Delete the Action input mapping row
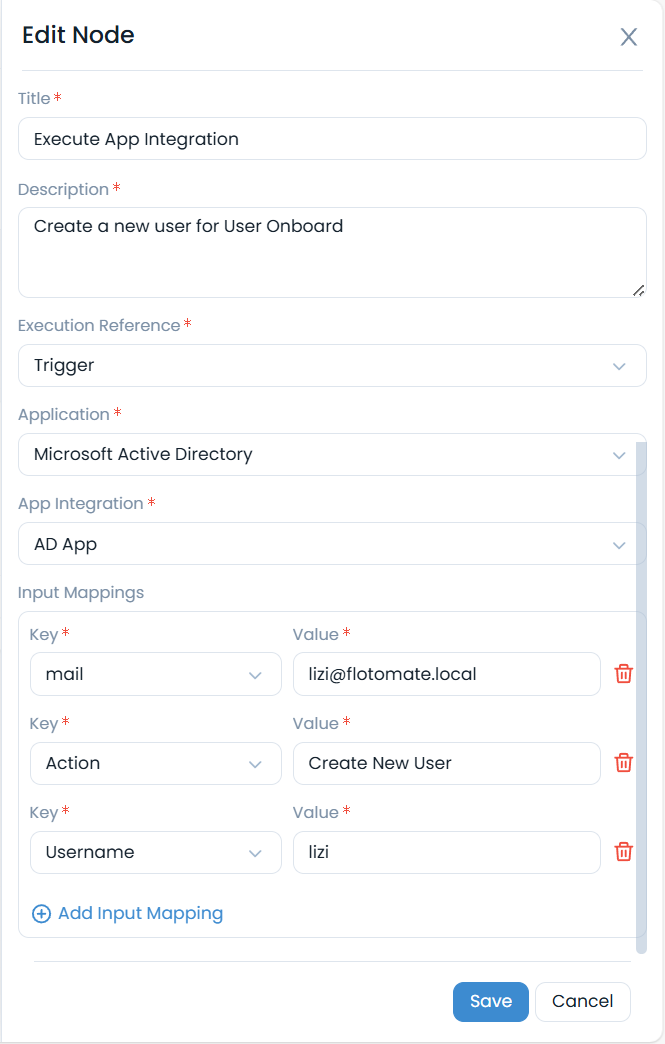 (623, 763)
